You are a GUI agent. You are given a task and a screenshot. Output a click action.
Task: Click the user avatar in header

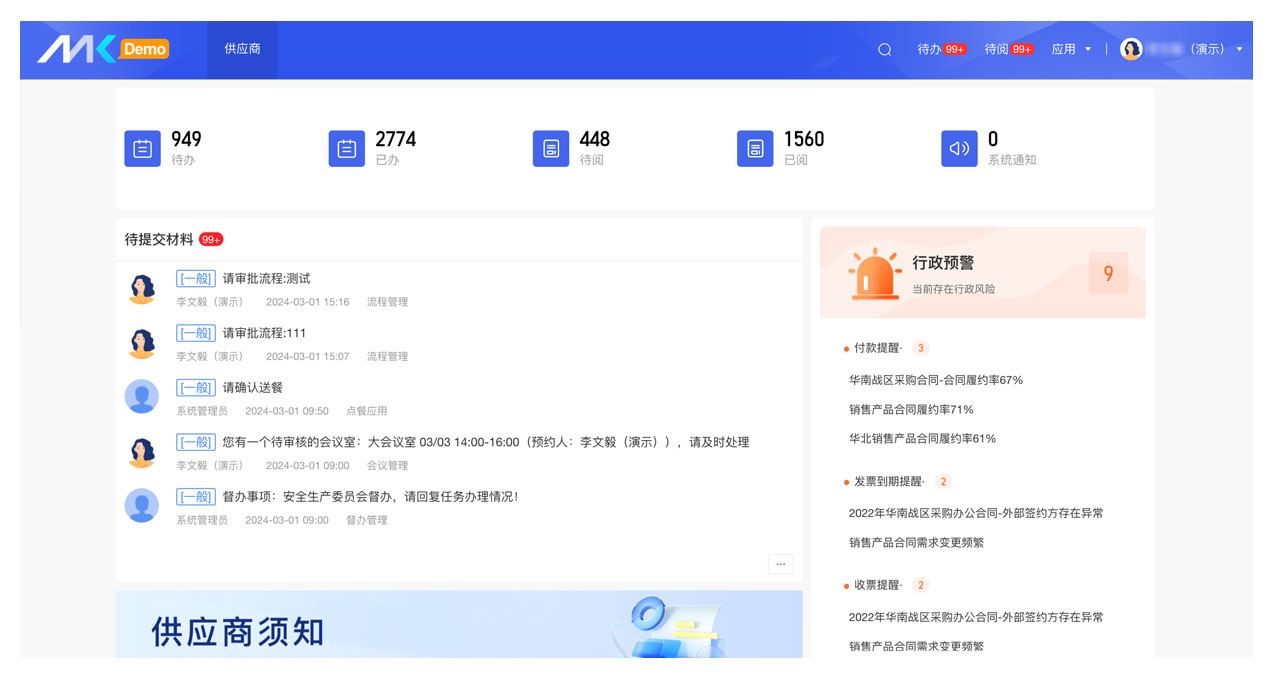1131,49
